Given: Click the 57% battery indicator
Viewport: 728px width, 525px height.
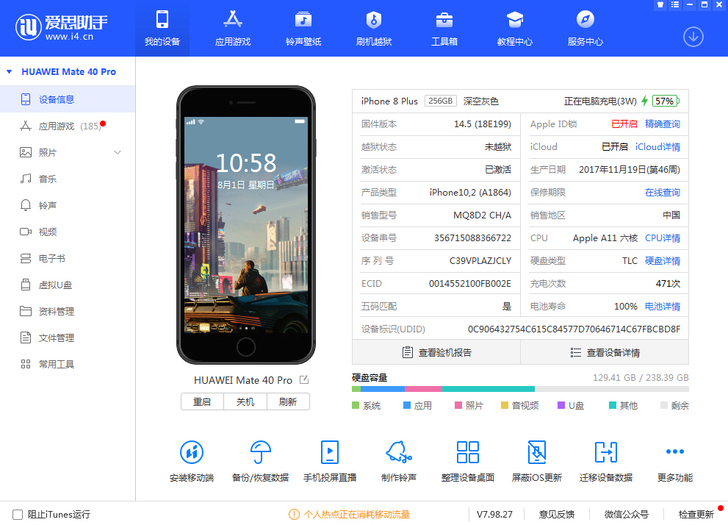Looking at the screenshot, I should click(666, 101).
